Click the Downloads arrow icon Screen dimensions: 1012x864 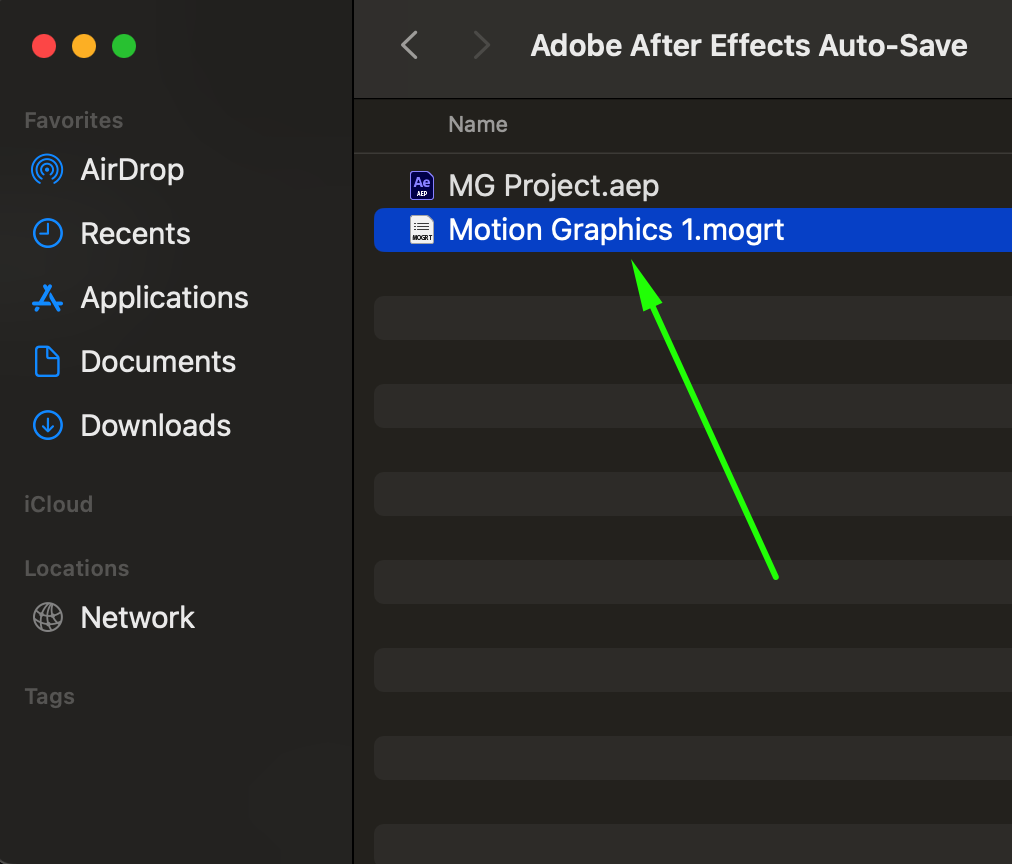pyautogui.click(x=47, y=426)
